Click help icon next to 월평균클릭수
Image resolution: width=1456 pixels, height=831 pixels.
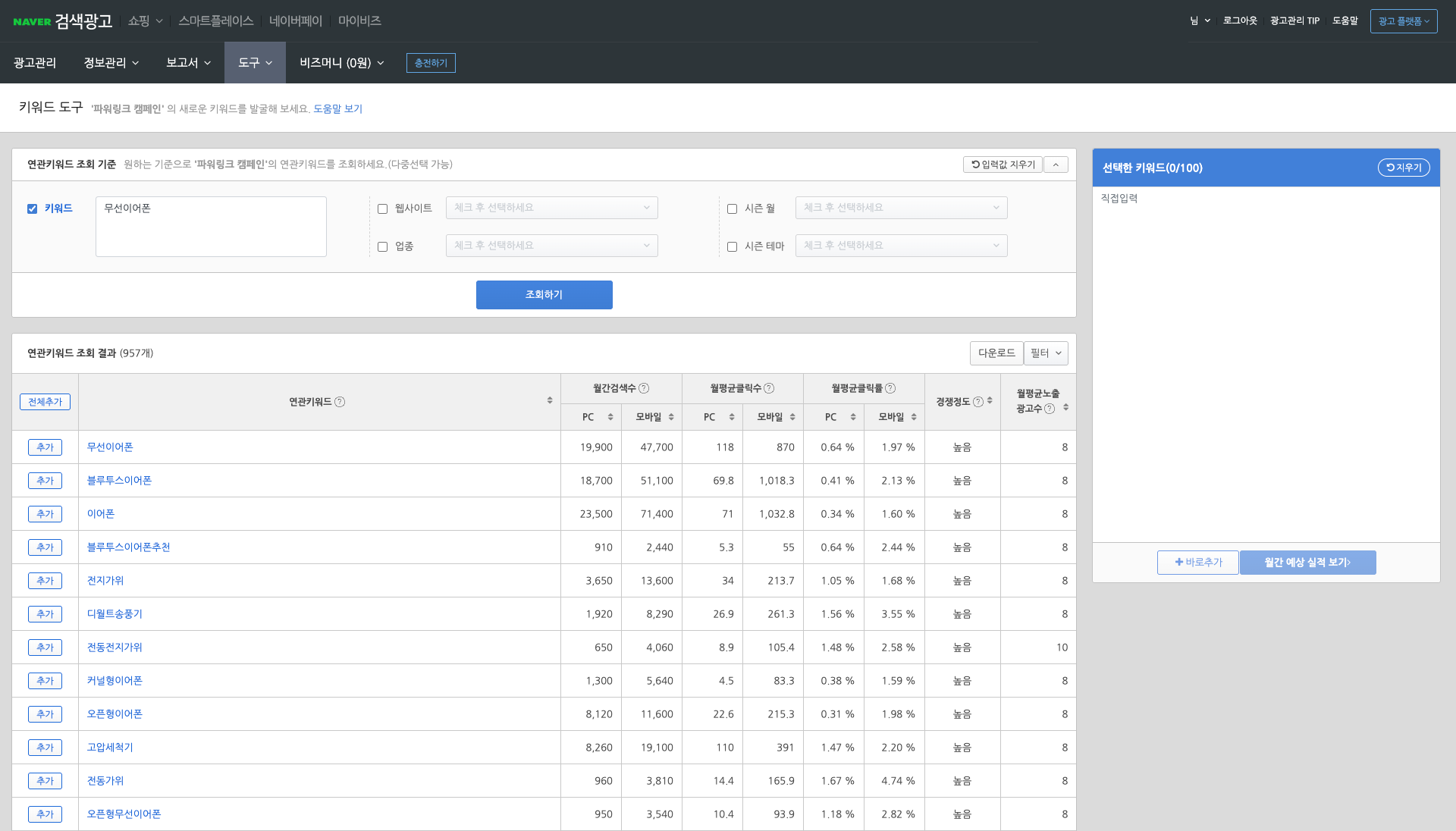(769, 388)
